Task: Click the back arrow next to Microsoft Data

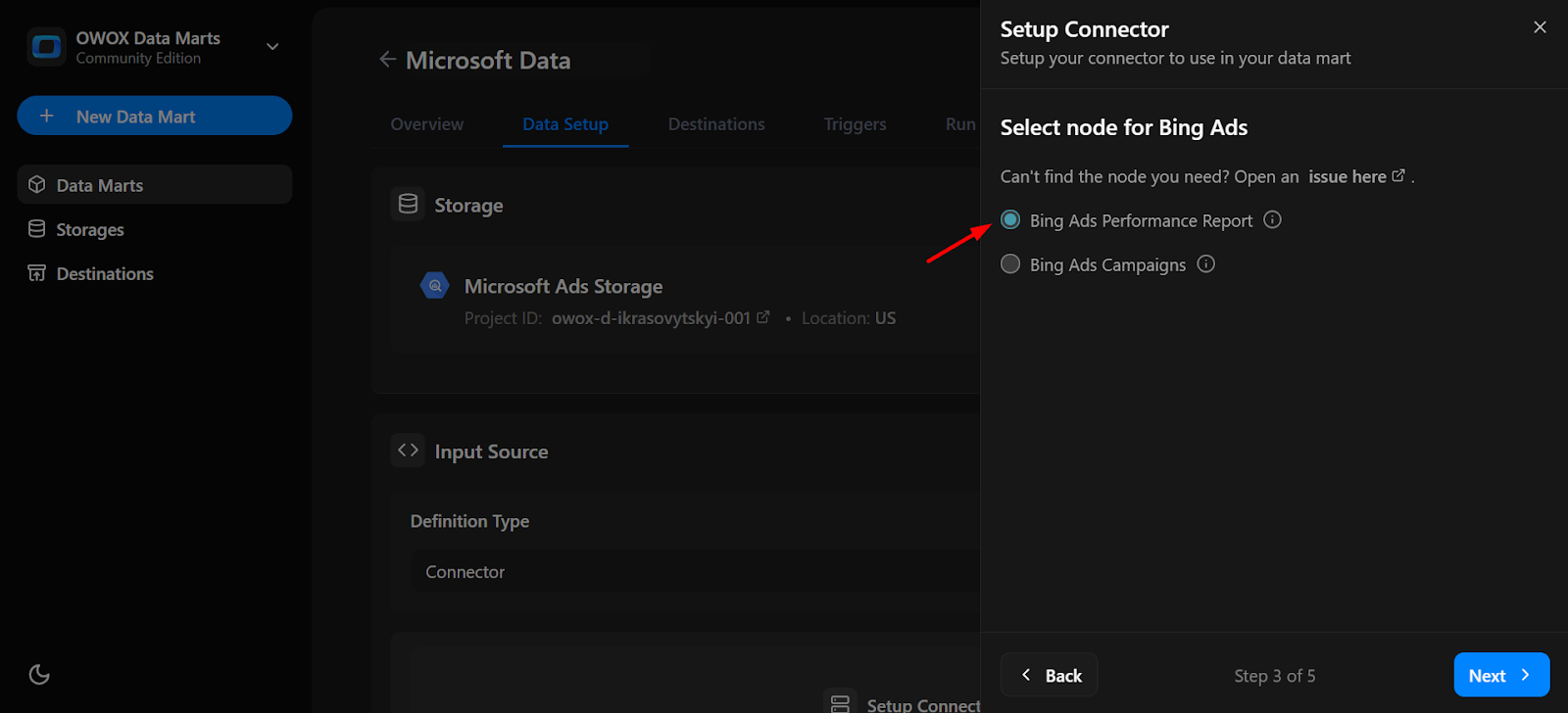Action: click(x=388, y=60)
